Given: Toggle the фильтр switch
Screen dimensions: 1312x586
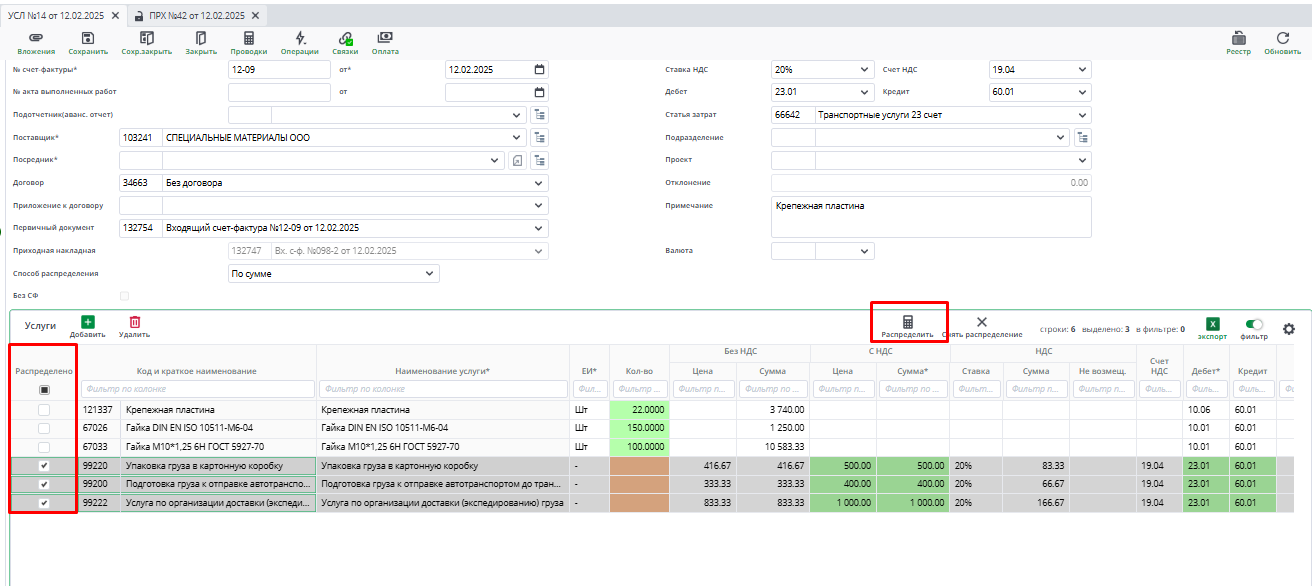Looking at the screenshot, I should click(1254, 324).
